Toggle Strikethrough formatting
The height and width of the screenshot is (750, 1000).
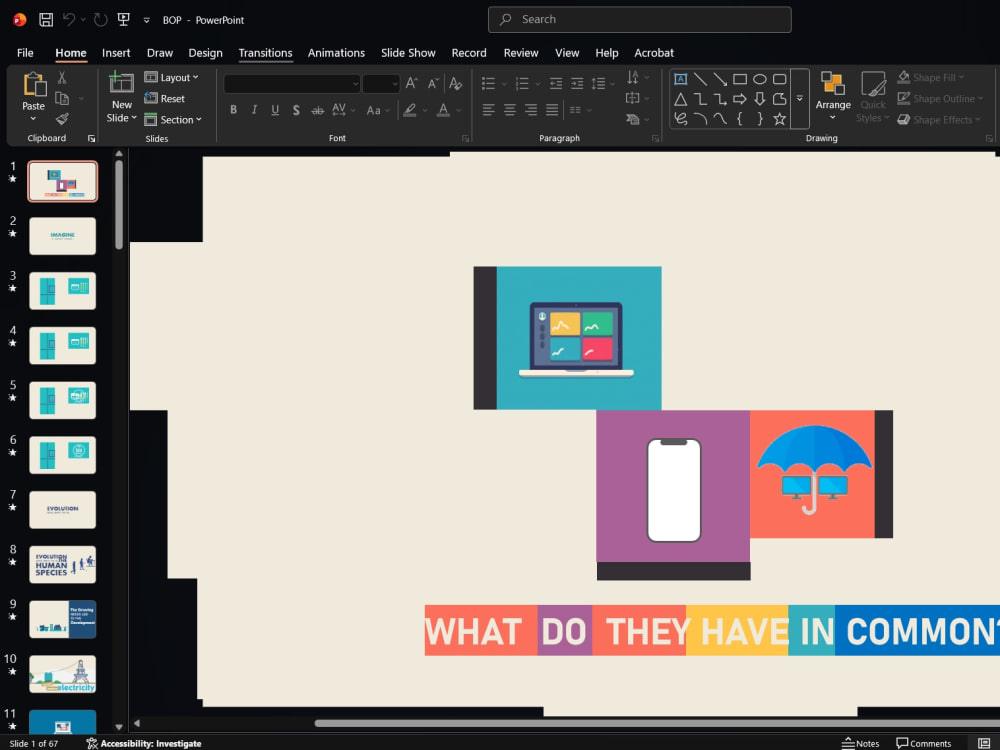318,110
